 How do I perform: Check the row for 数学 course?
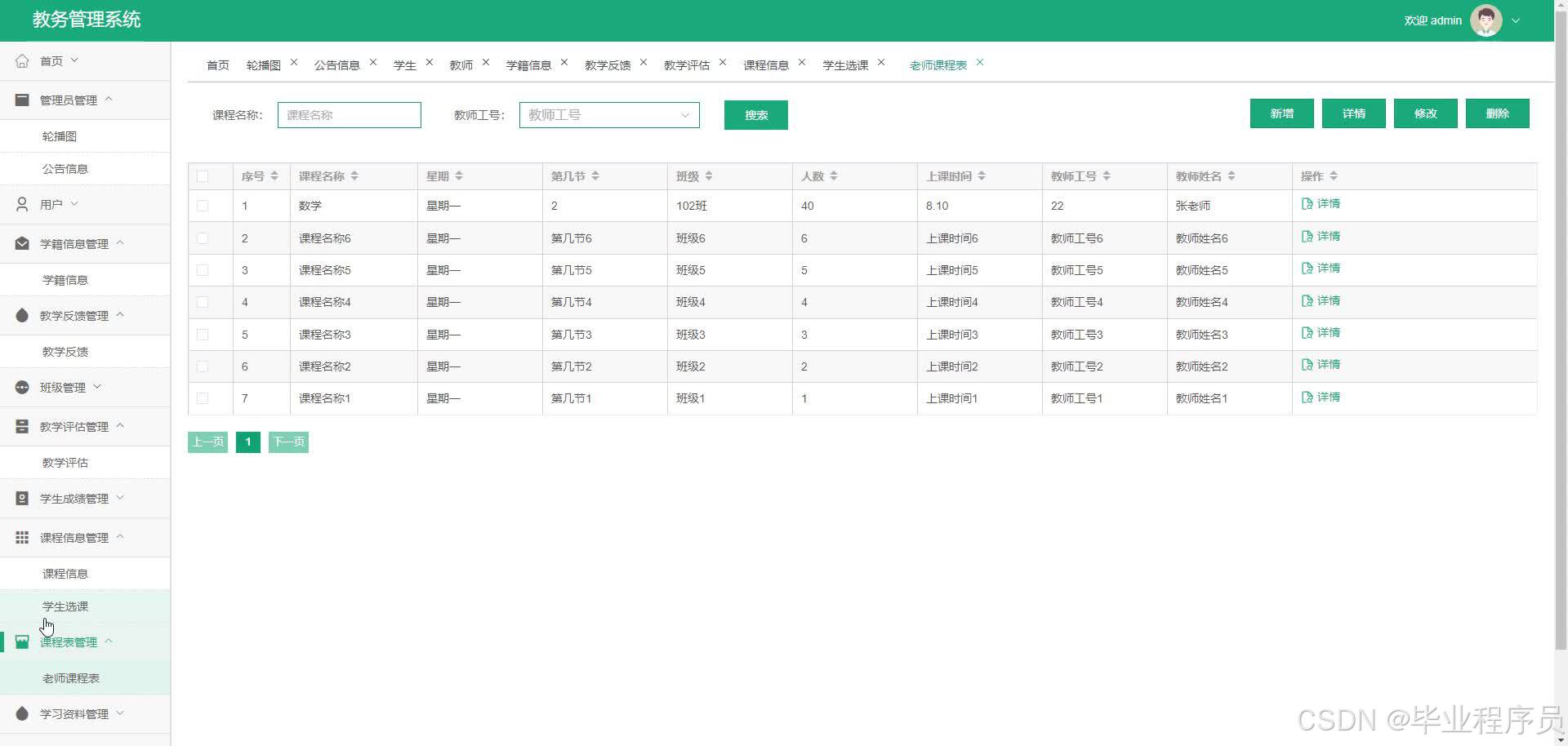(203, 206)
